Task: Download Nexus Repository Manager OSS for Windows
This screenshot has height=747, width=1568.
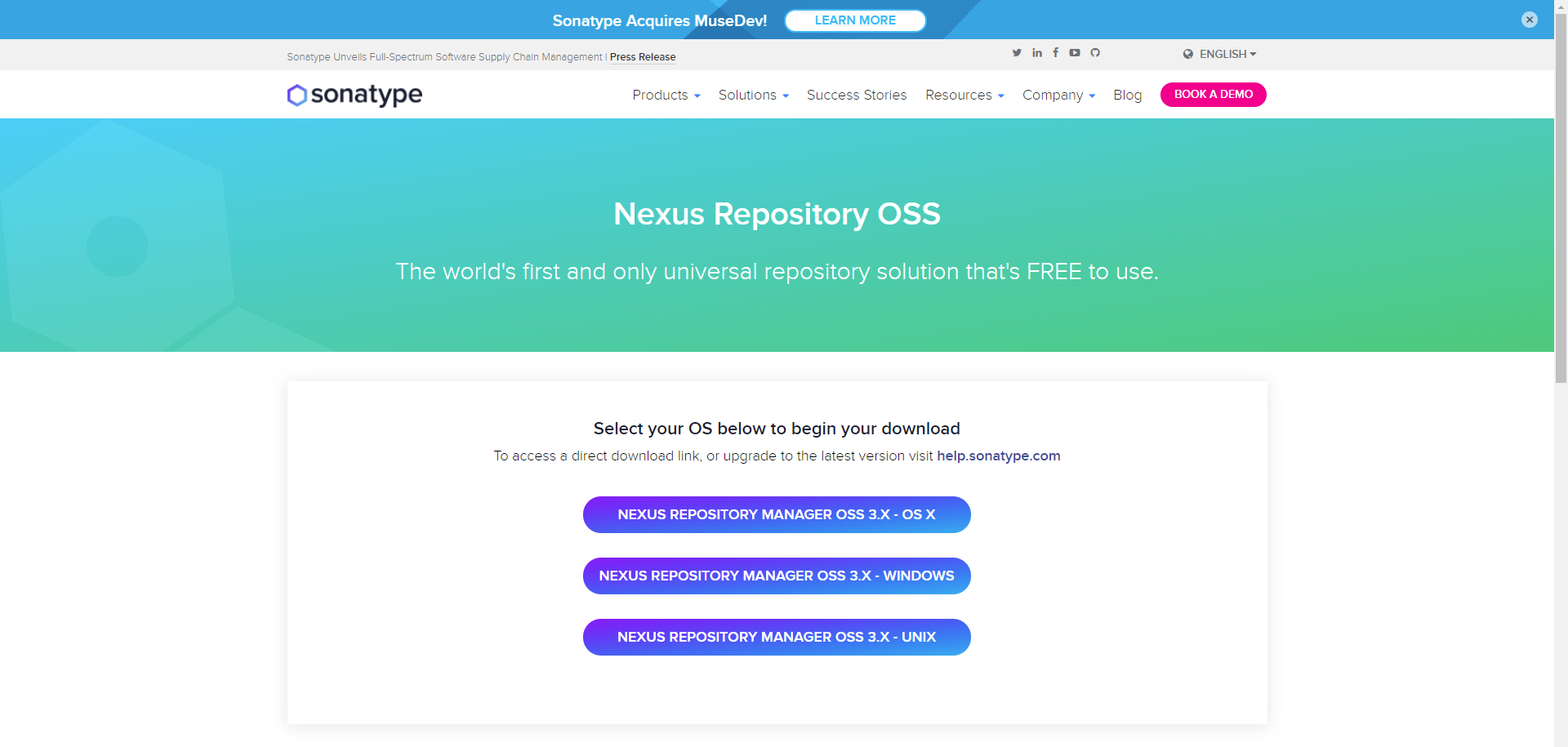Action: 777,576
